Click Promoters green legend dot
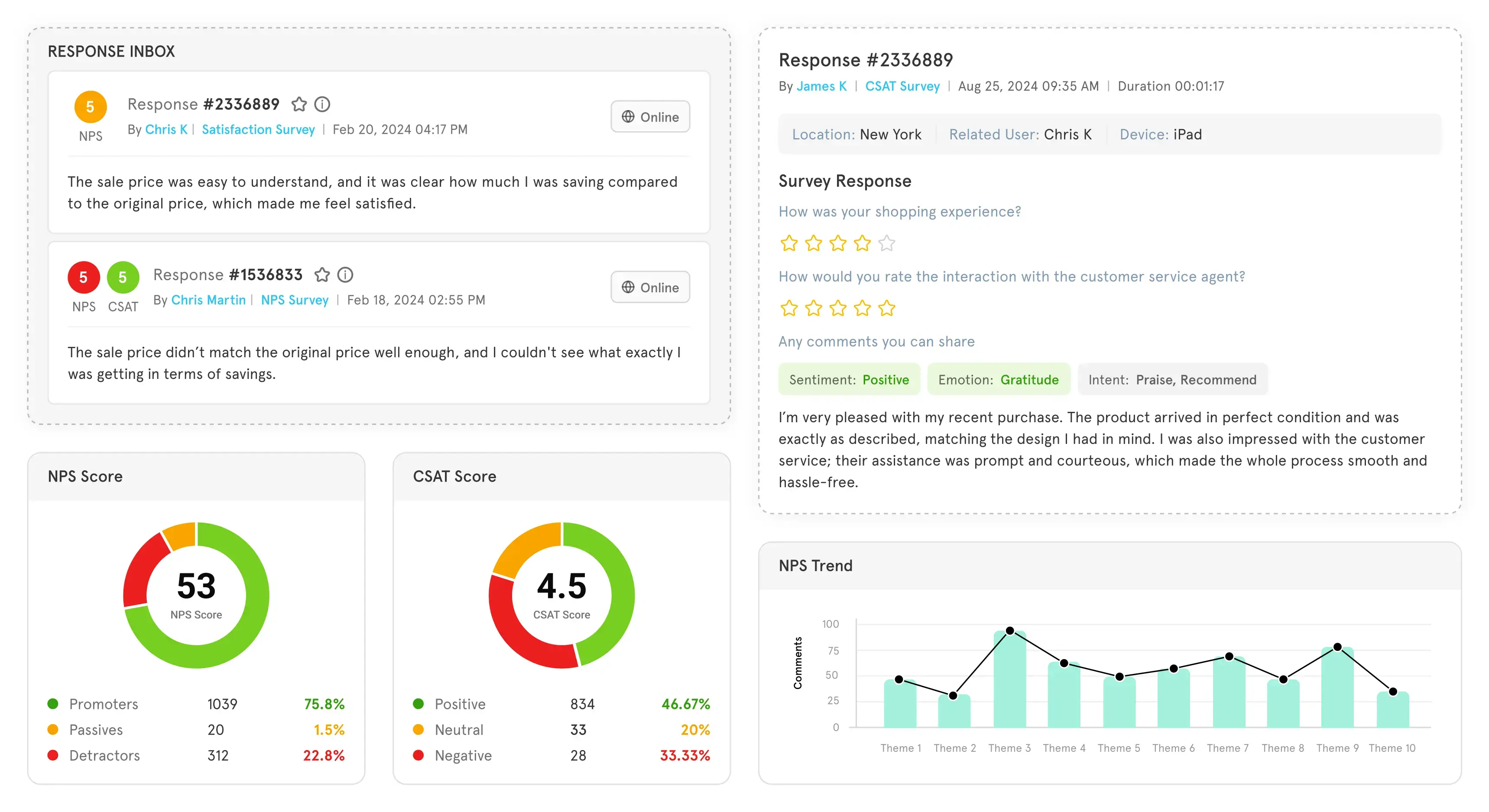1489x812 pixels. tap(52, 703)
